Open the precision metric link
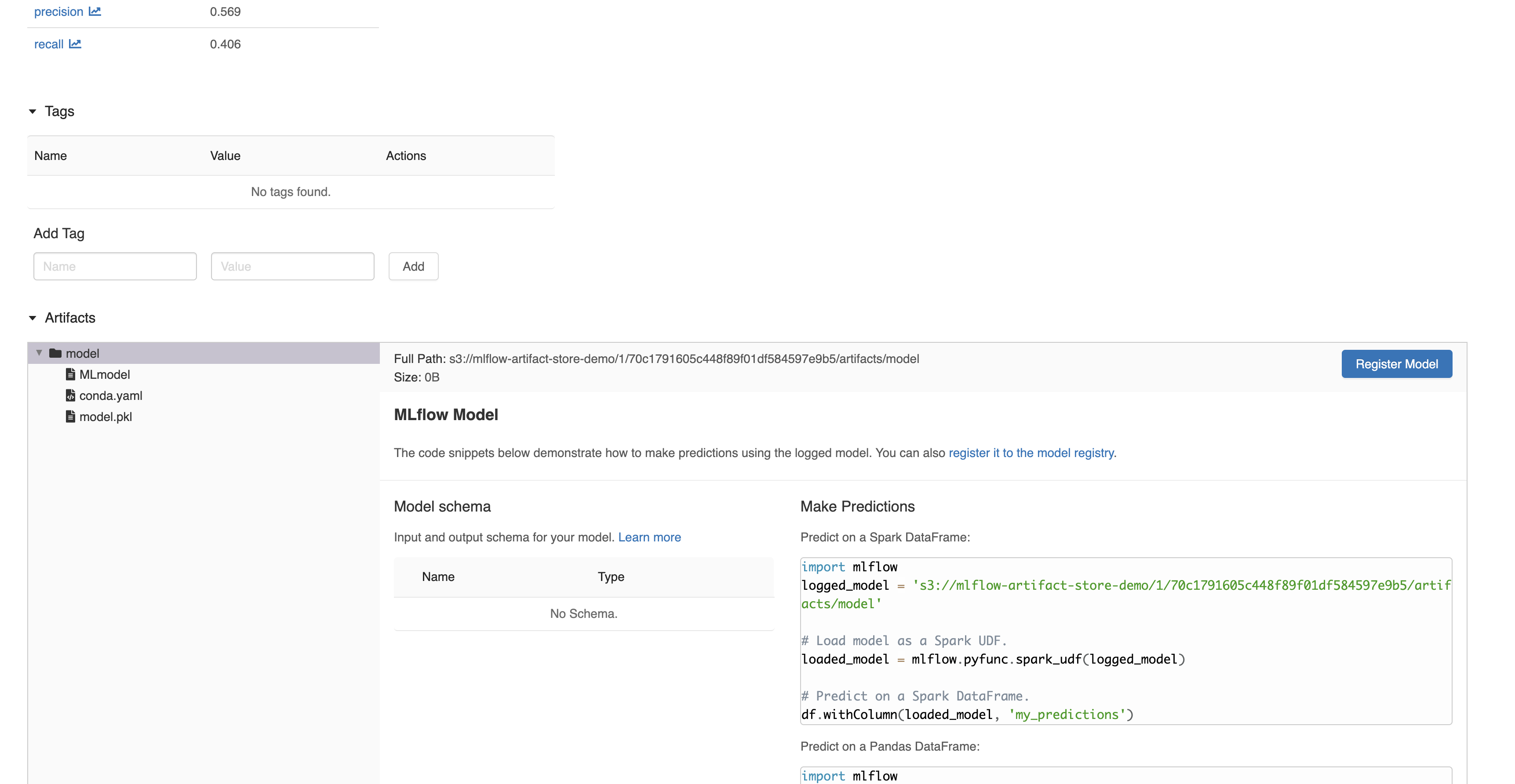This screenshot has width=1515, height=784. pos(58,12)
